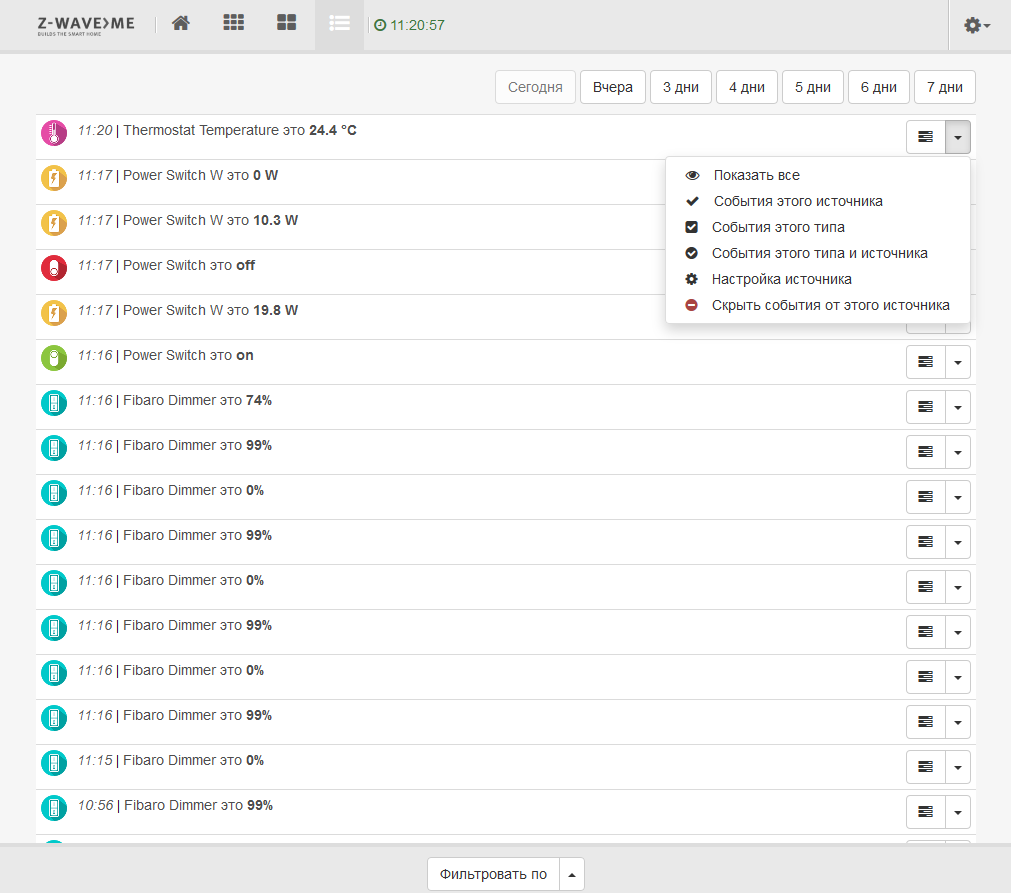
Task: Open list button for Fibaro Dimmer 74% event
Action: [926, 407]
